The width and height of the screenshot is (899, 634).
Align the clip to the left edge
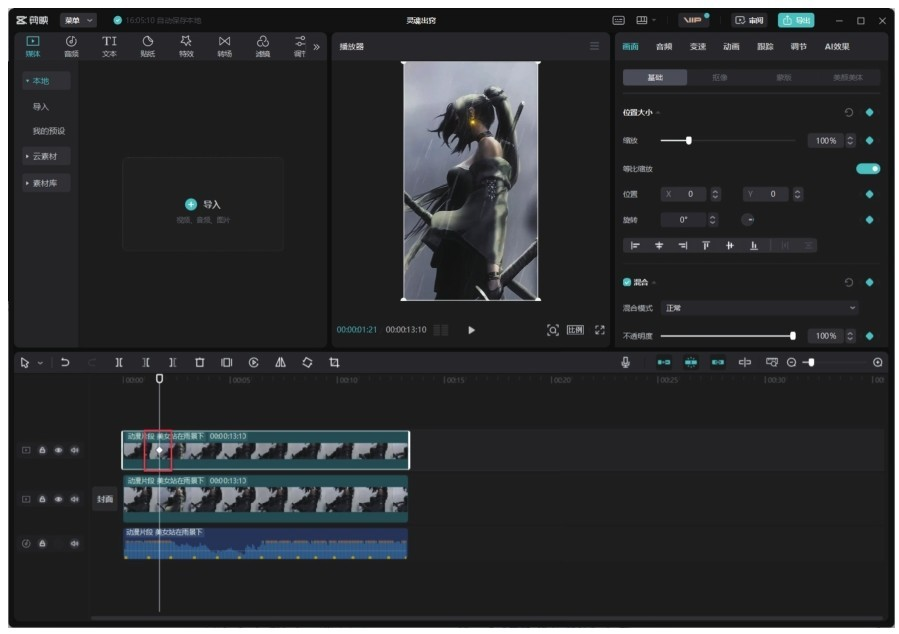point(635,246)
